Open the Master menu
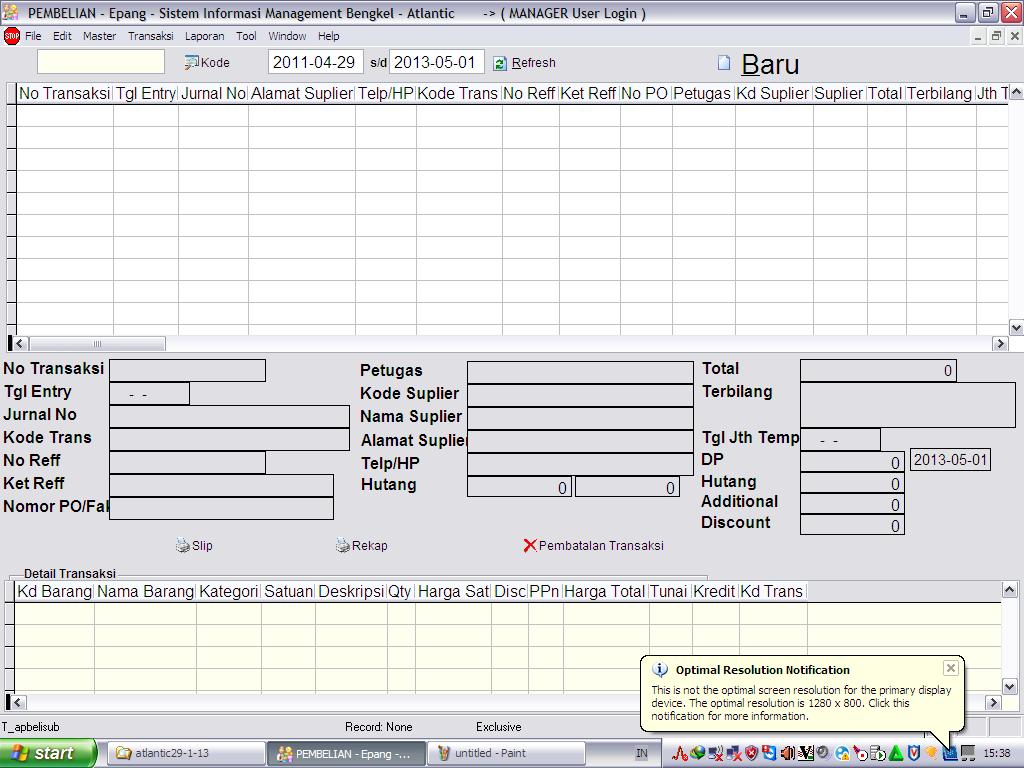This screenshot has height=768, width=1024. (x=99, y=36)
